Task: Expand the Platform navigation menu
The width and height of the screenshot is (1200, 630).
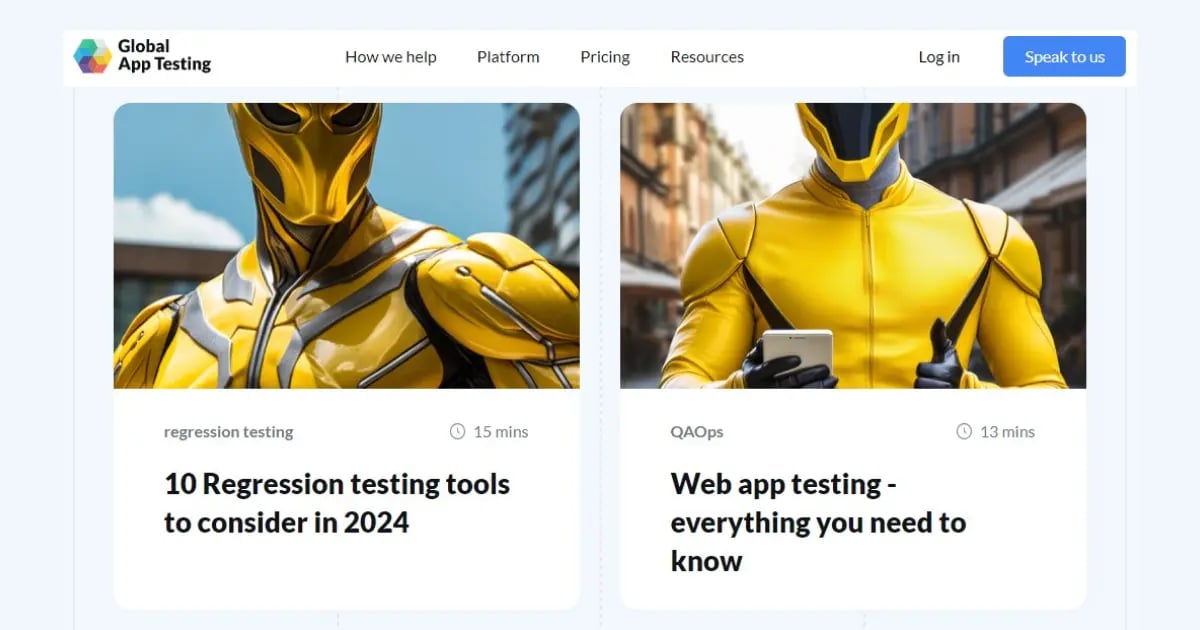Action: (x=508, y=57)
